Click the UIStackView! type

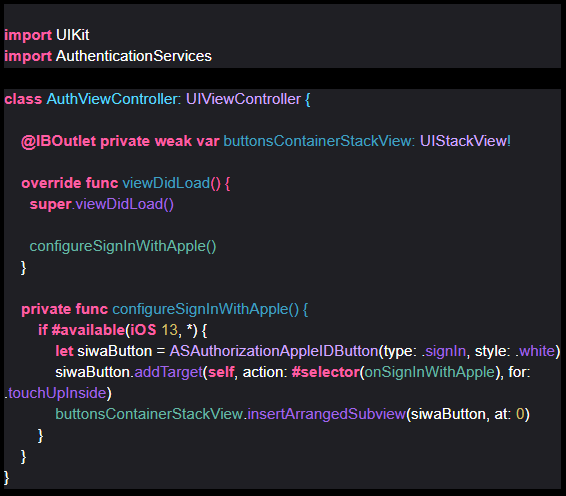[x=465, y=141]
